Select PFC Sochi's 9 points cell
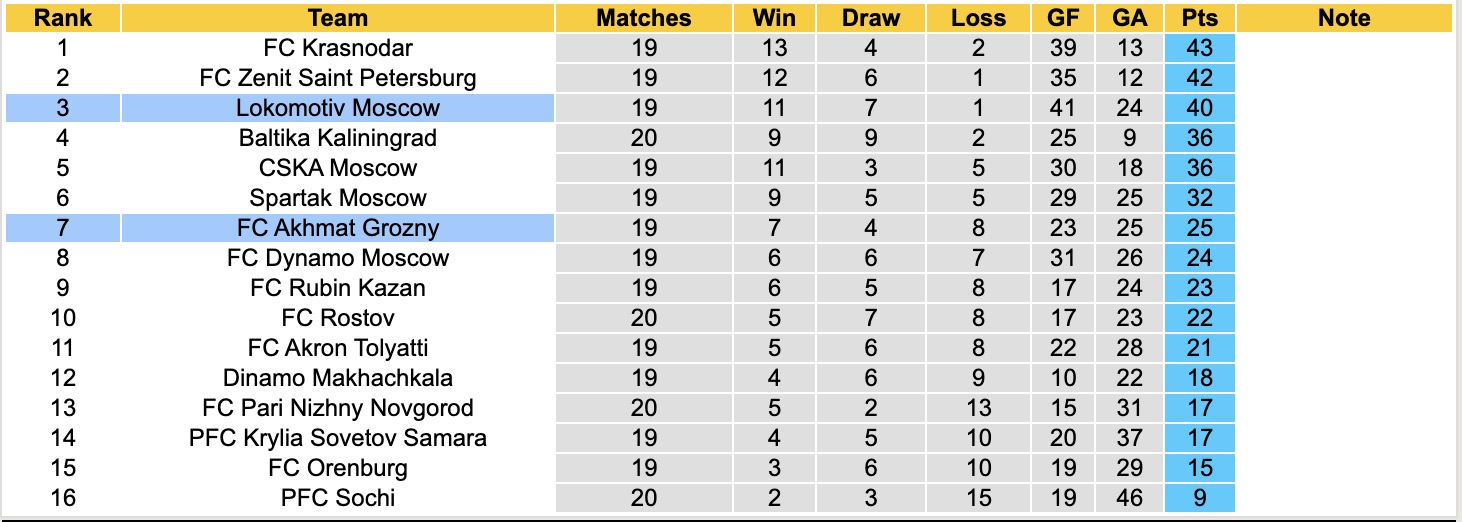The width and height of the screenshot is (1462, 522). (1199, 498)
